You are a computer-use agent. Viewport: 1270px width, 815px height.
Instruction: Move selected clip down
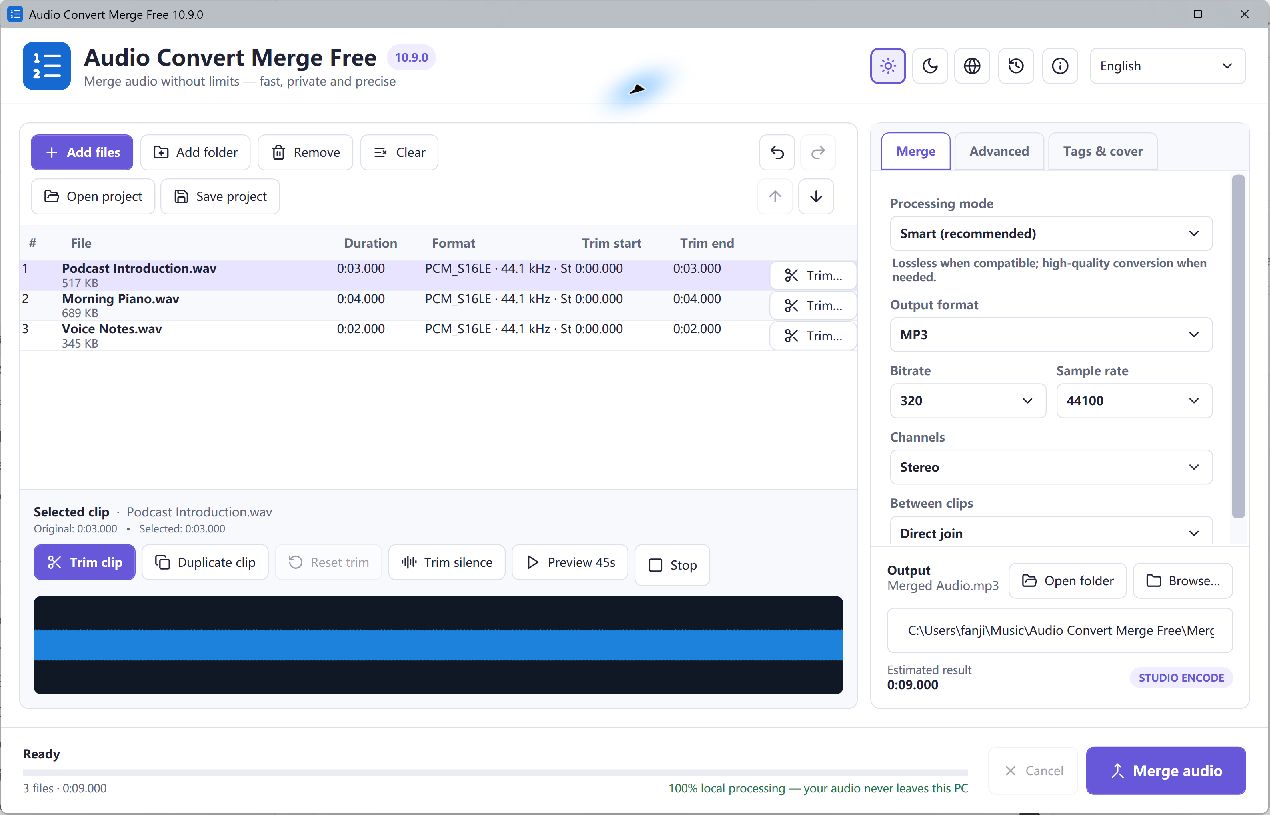pyautogui.click(x=817, y=196)
